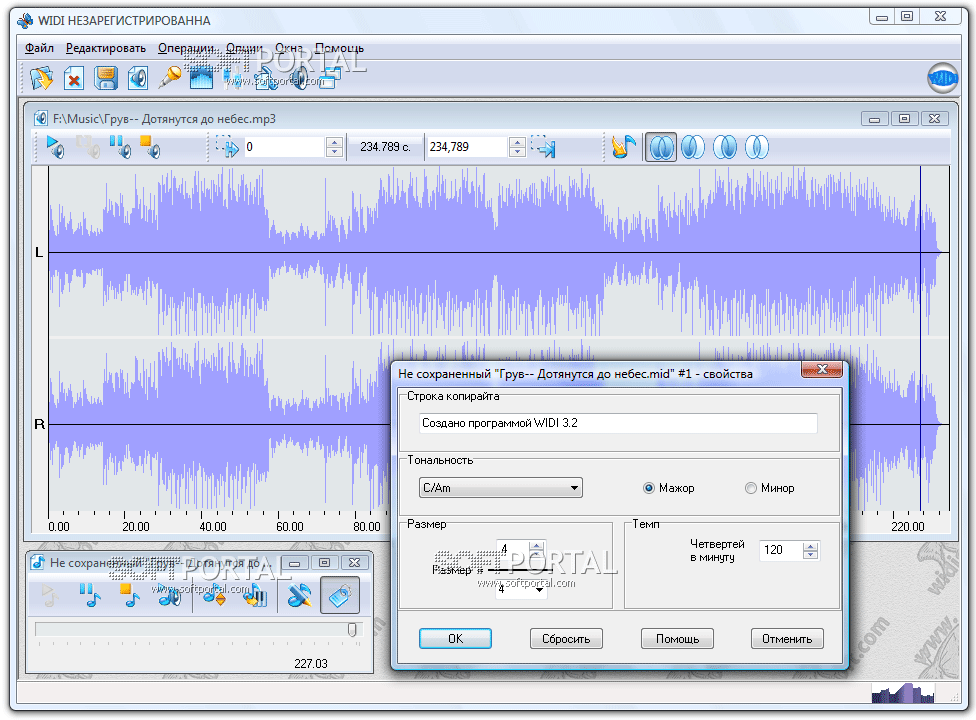This screenshot has width=976, height=720.
Task: Select the fourth channel mode rings icon
Action: coord(757,147)
